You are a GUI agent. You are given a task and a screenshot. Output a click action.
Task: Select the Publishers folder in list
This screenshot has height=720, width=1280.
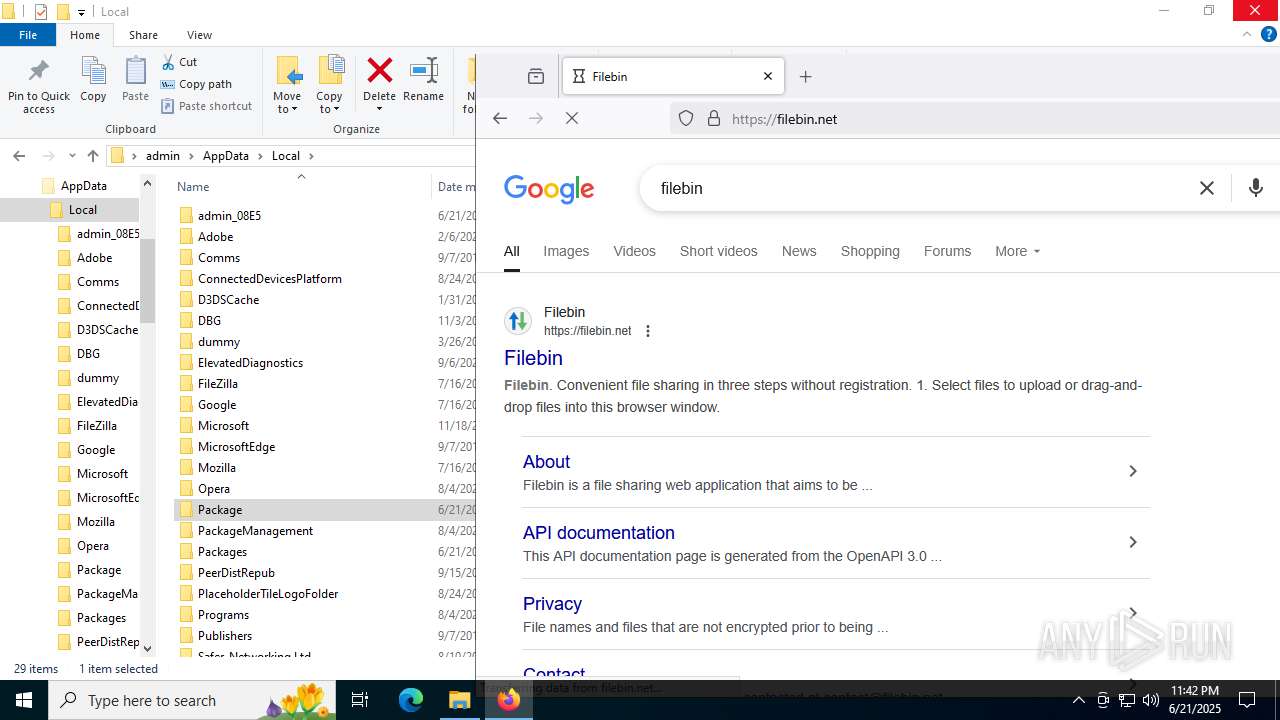click(x=225, y=636)
